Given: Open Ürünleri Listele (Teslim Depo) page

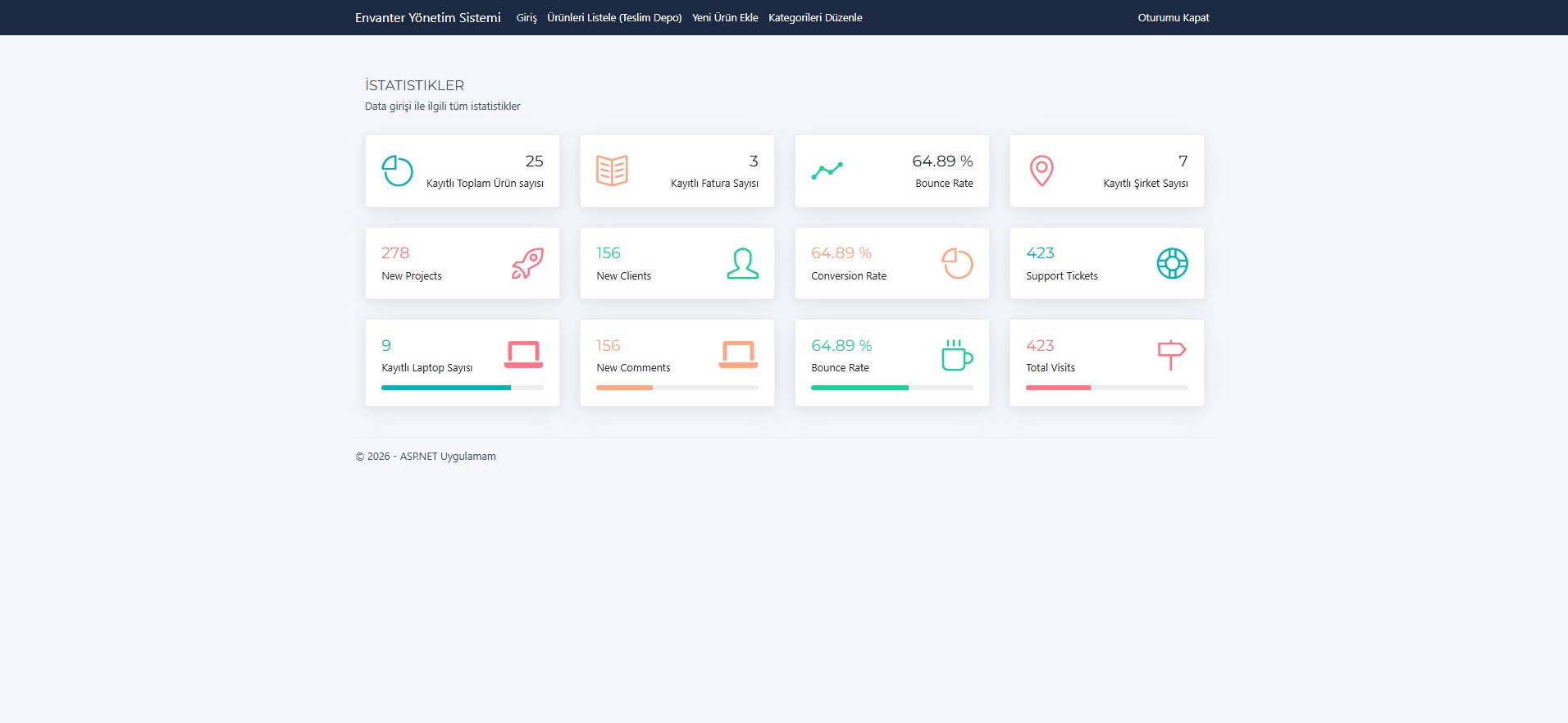Looking at the screenshot, I should [x=614, y=17].
